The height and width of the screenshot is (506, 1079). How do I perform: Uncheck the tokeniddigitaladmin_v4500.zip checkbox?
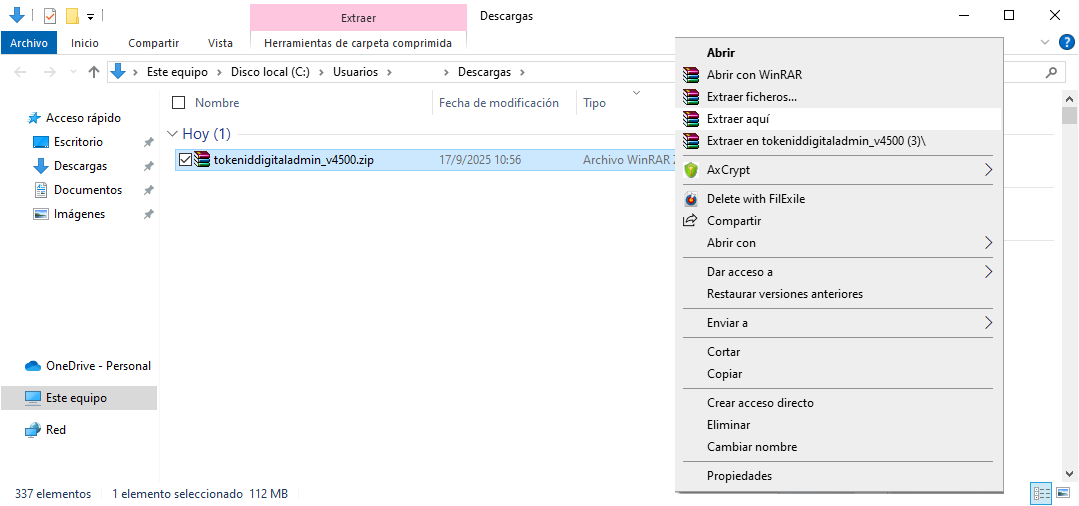pos(185,159)
